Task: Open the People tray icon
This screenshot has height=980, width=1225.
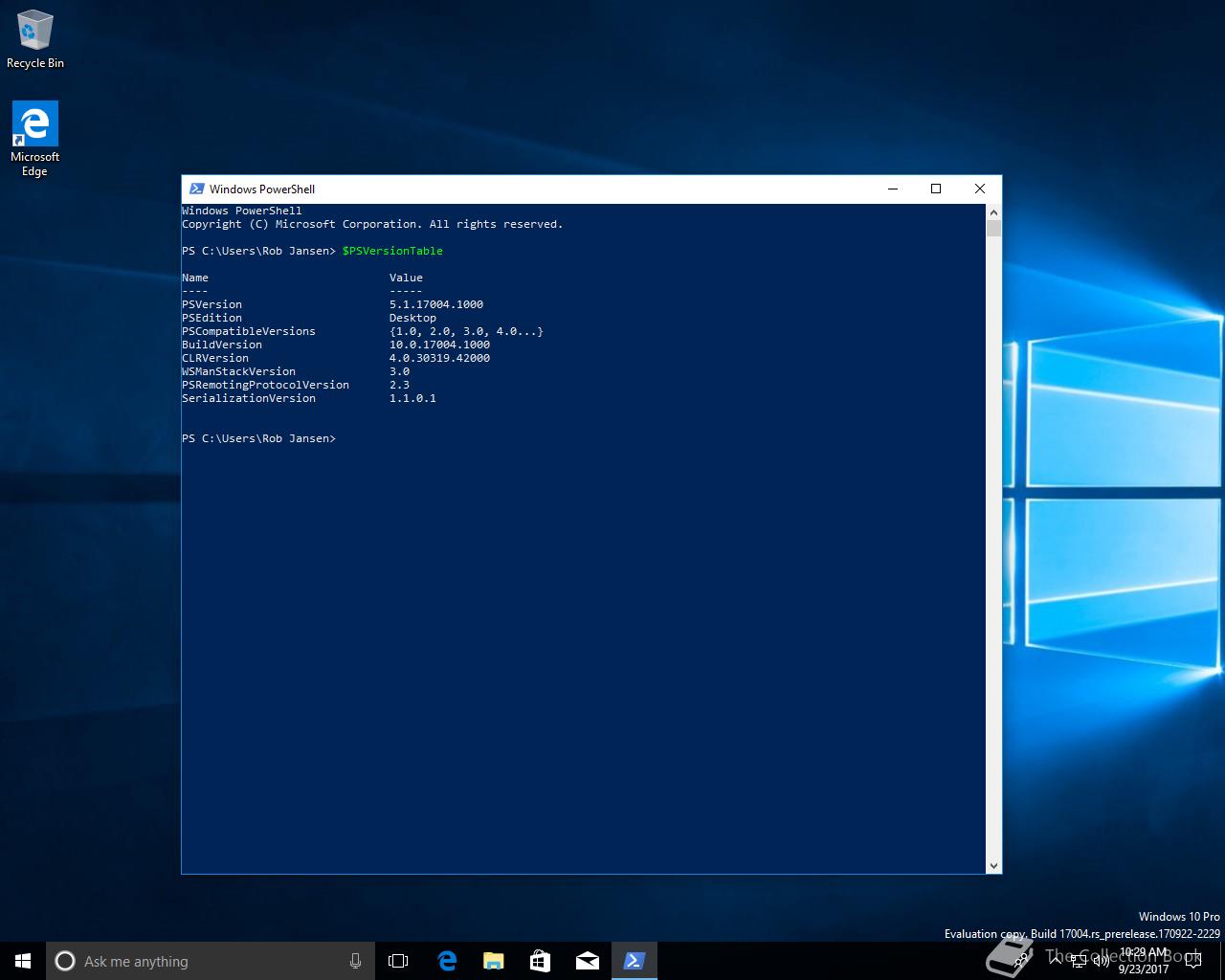Action: point(1023,961)
